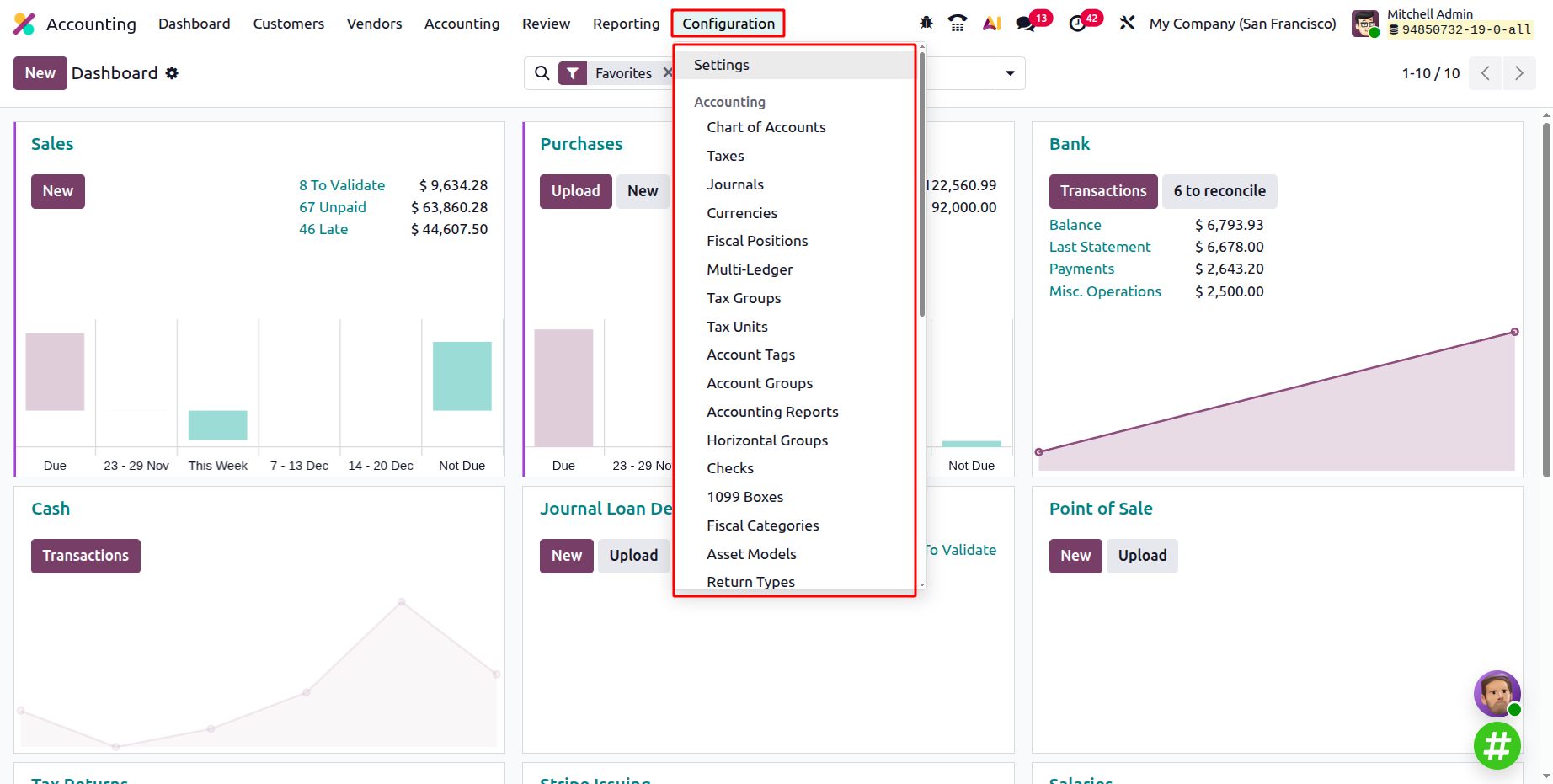Open the activities clock icon
Image resolution: width=1553 pixels, height=784 pixels.
coord(1077,24)
